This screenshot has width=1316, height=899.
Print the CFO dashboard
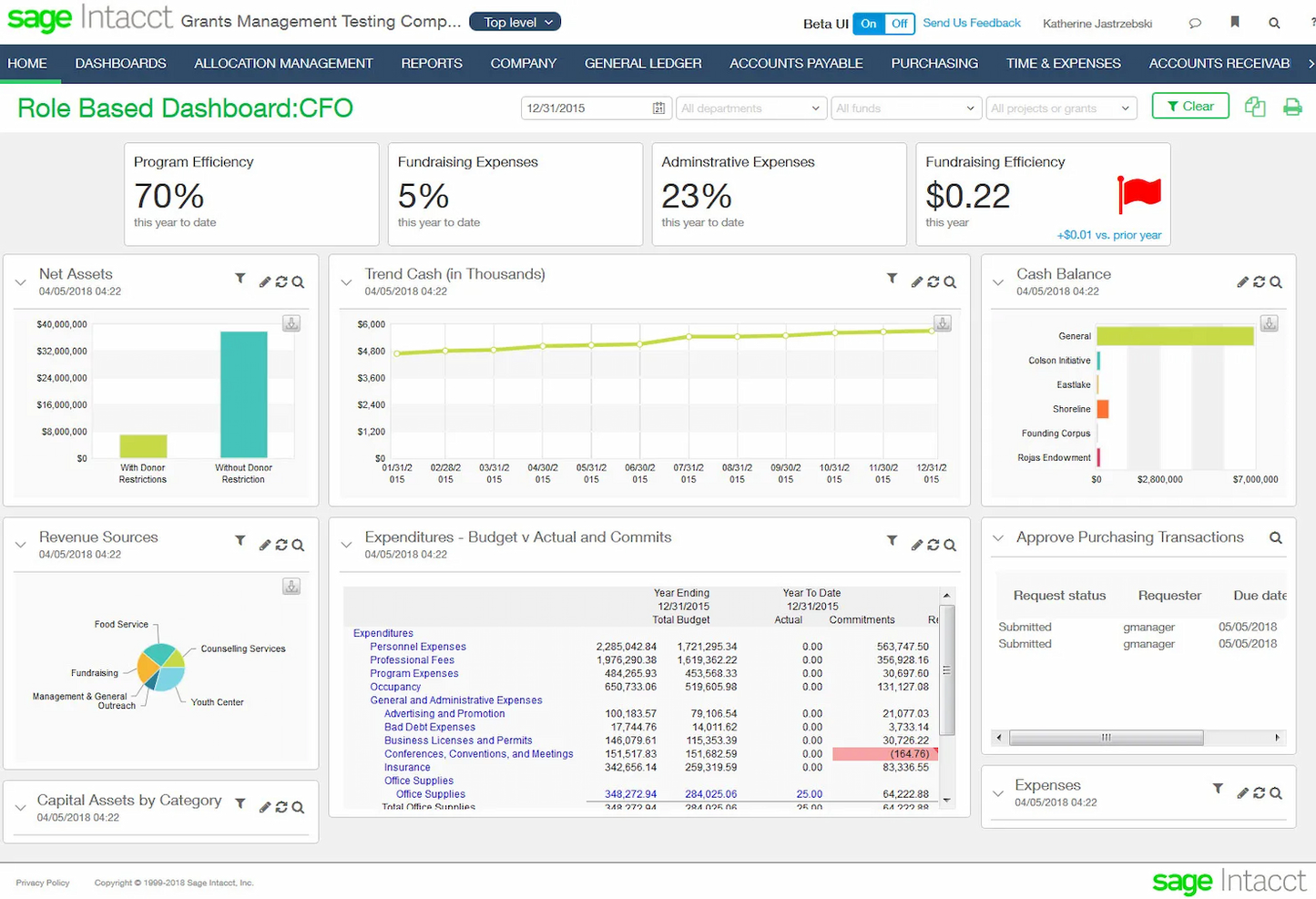[1292, 107]
